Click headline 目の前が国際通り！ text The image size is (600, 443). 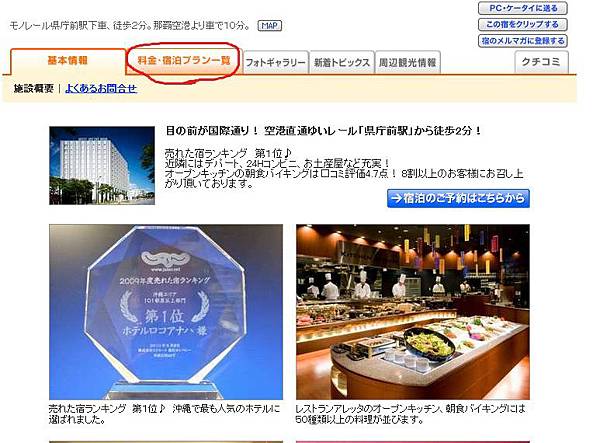click(212, 131)
